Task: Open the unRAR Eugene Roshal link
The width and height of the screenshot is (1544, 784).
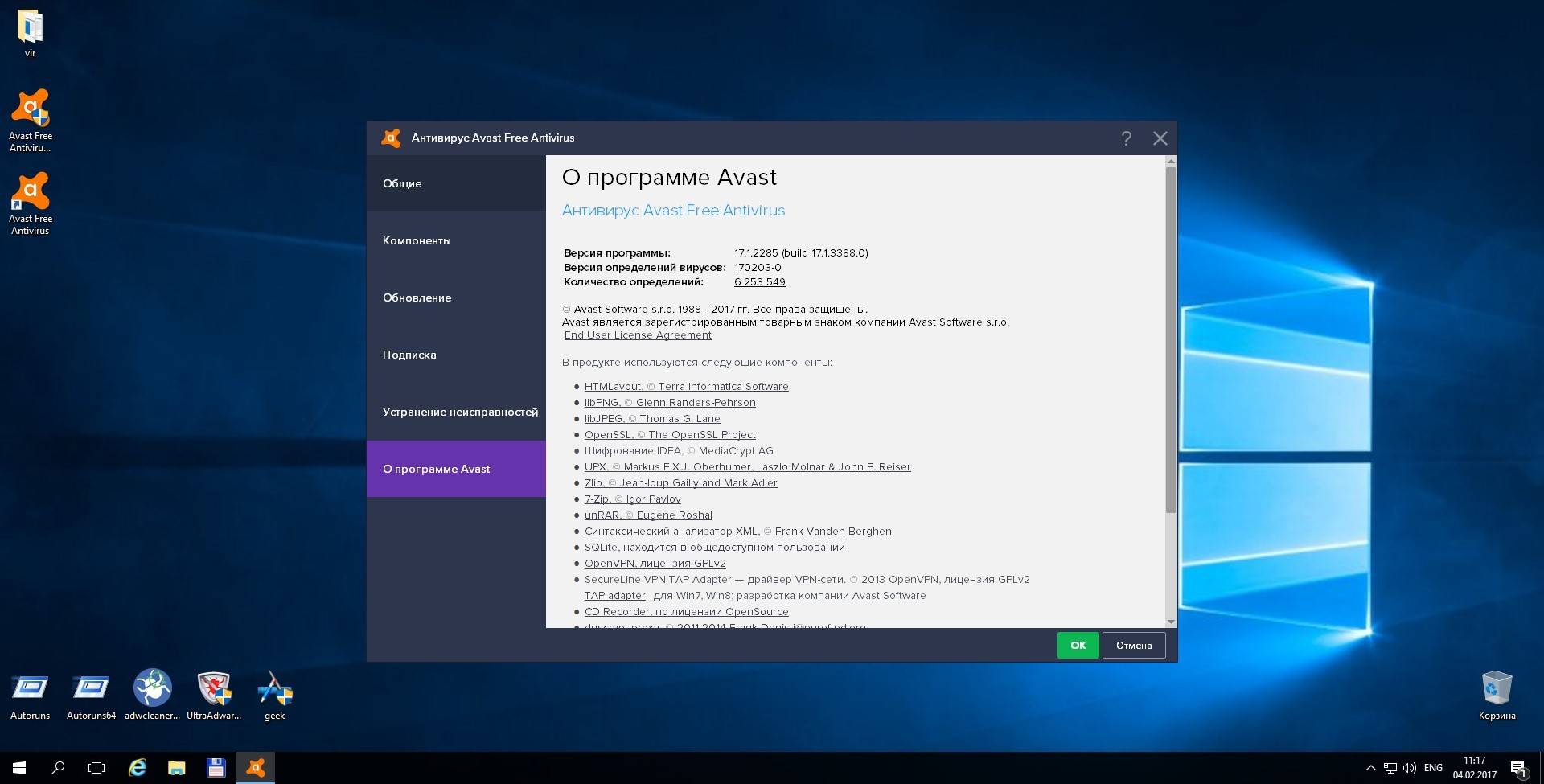Action: 648,515
